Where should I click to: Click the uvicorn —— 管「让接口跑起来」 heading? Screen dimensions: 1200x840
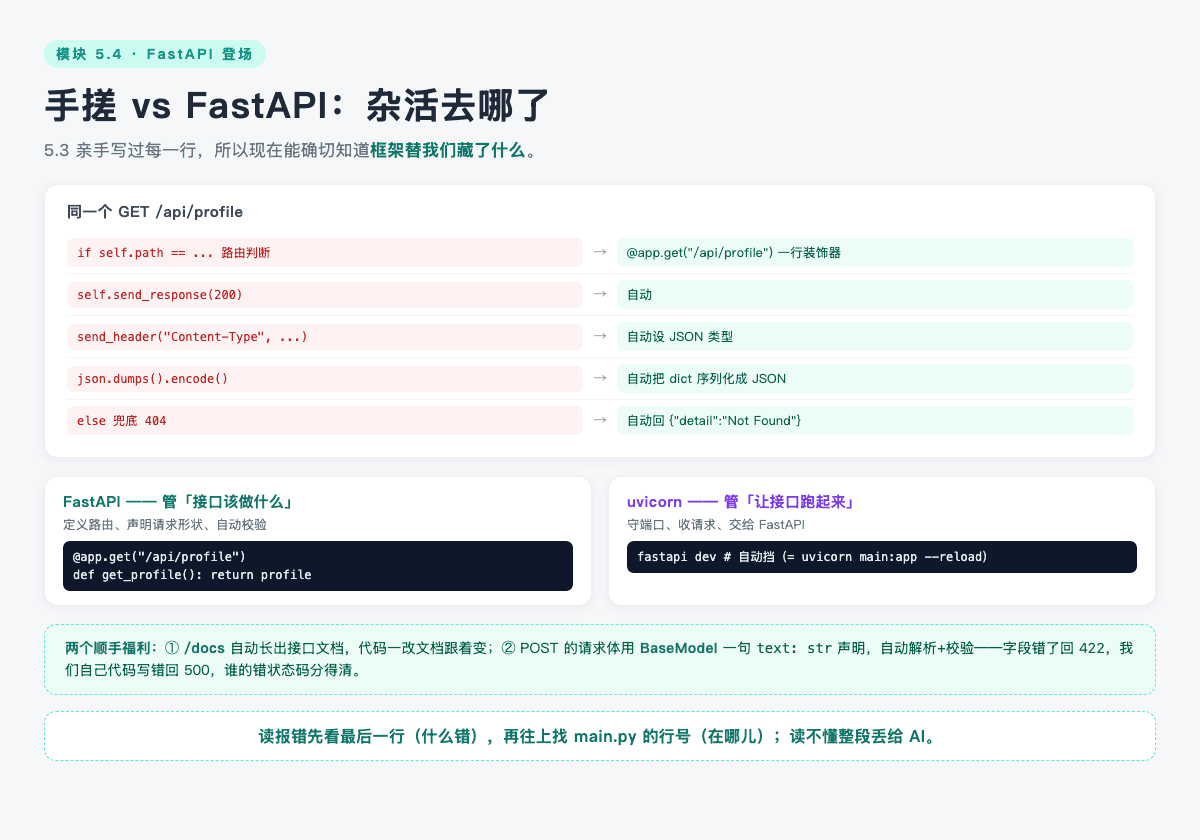click(746, 502)
